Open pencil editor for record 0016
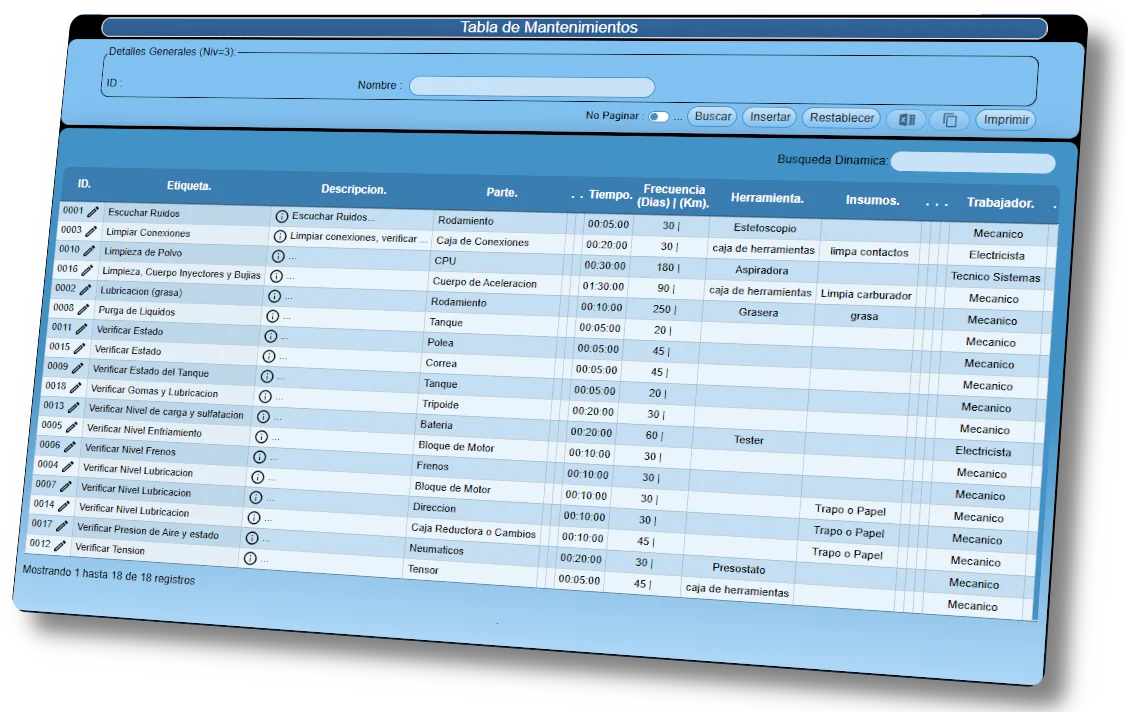Image resolution: width=1125 pixels, height=712 pixels. (x=87, y=270)
